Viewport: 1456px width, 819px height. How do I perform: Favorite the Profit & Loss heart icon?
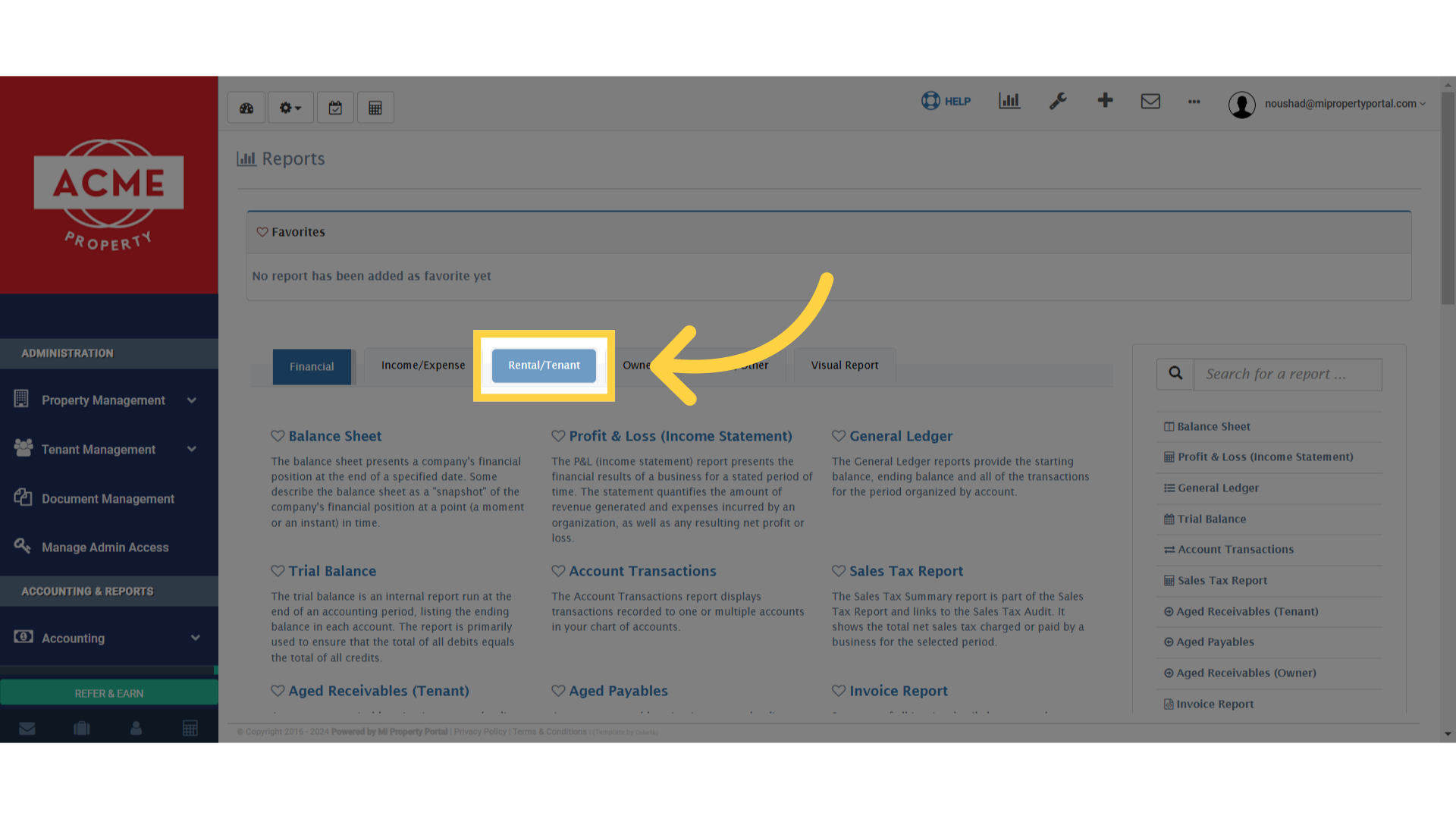click(558, 436)
